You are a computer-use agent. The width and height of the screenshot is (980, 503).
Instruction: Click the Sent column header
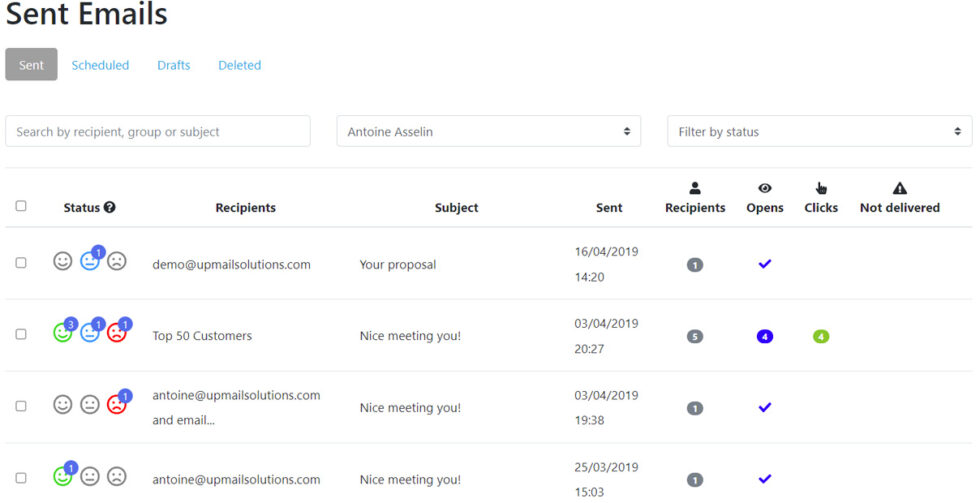point(609,207)
